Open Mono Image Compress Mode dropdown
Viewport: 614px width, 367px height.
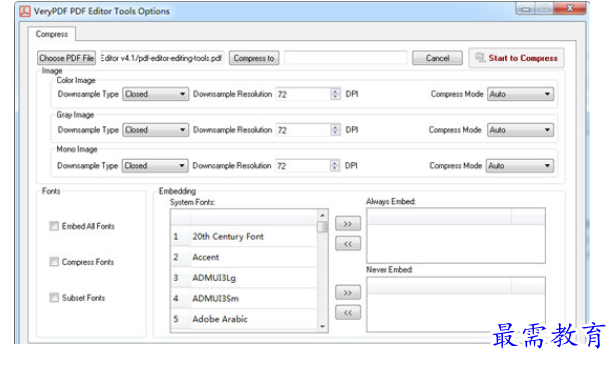tap(520, 166)
